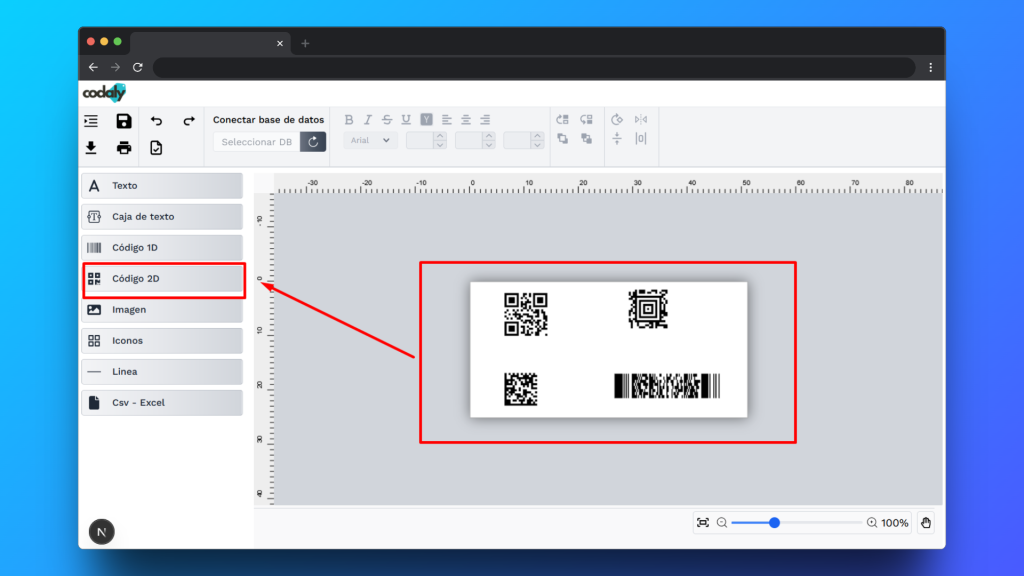The width and height of the screenshot is (1024, 576).
Task: Center align the text
Action: click(x=466, y=120)
